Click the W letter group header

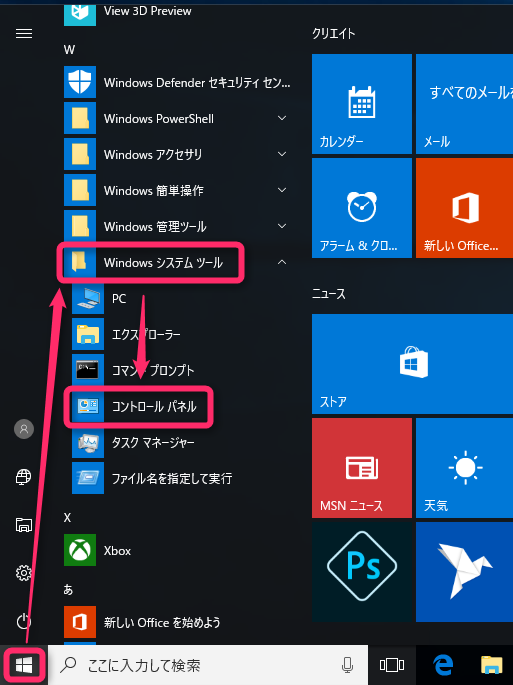click(69, 50)
